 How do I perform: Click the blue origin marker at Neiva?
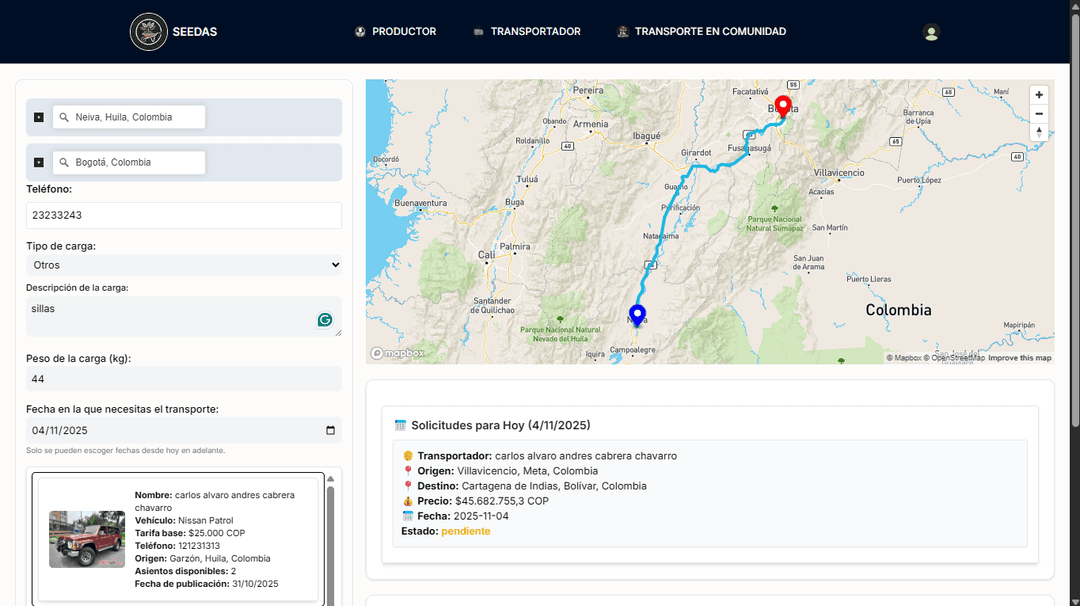pyautogui.click(x=637, y=314)
